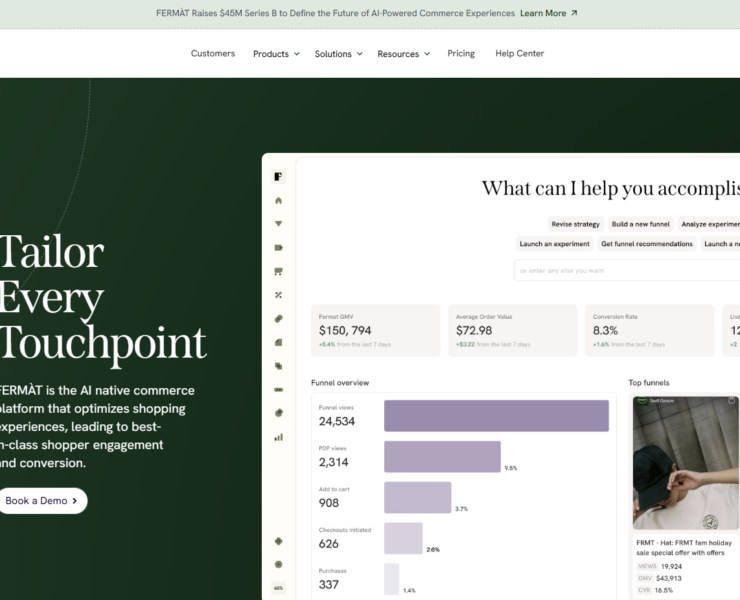Click the Purchases value 337
740x600 pixels.
point(328,584)
